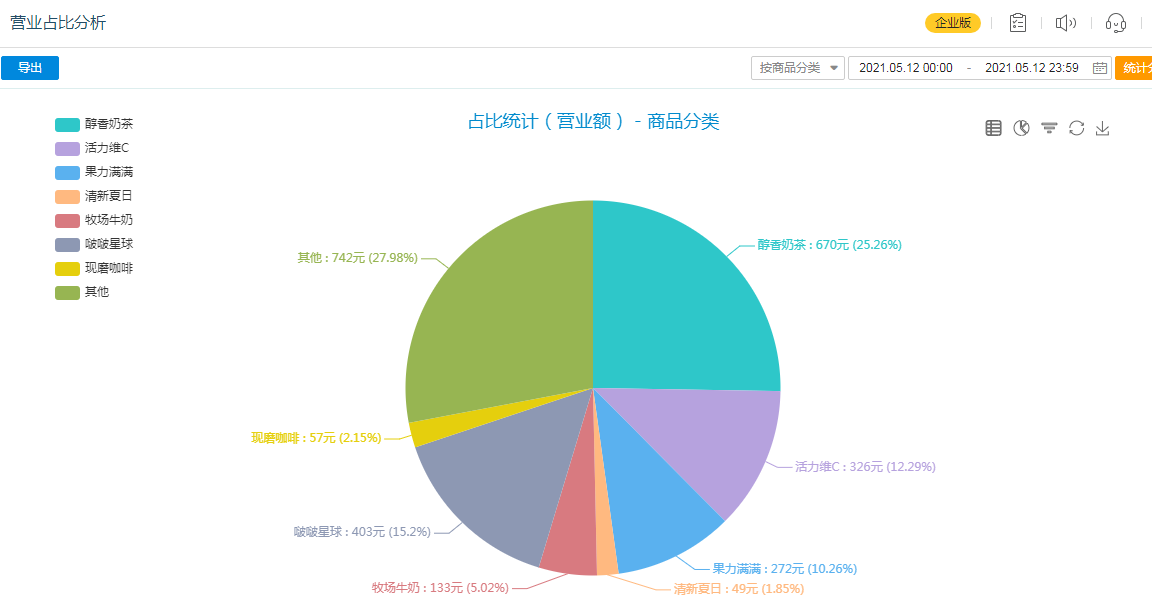Click label 活力维C : 326元 (12.29%)
The image size is (1152, 612).
(x=865, y=467)
